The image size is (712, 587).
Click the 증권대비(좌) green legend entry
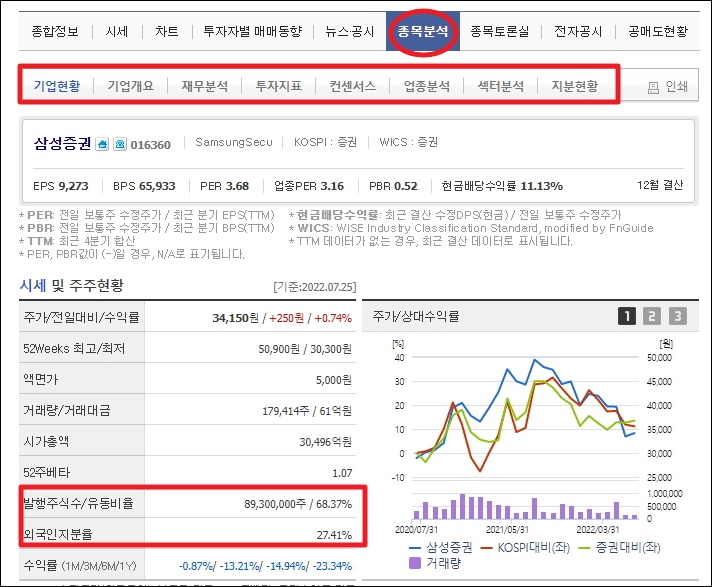click(x=619, y=548)
